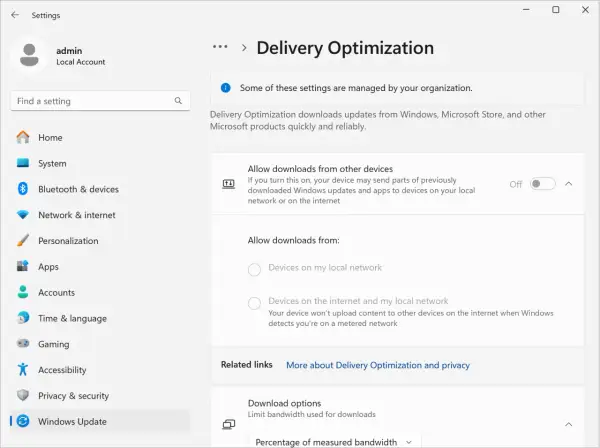Click the Apps icon in the sidebar
This screenshot has height=448, width=600.
click(23, 266)
